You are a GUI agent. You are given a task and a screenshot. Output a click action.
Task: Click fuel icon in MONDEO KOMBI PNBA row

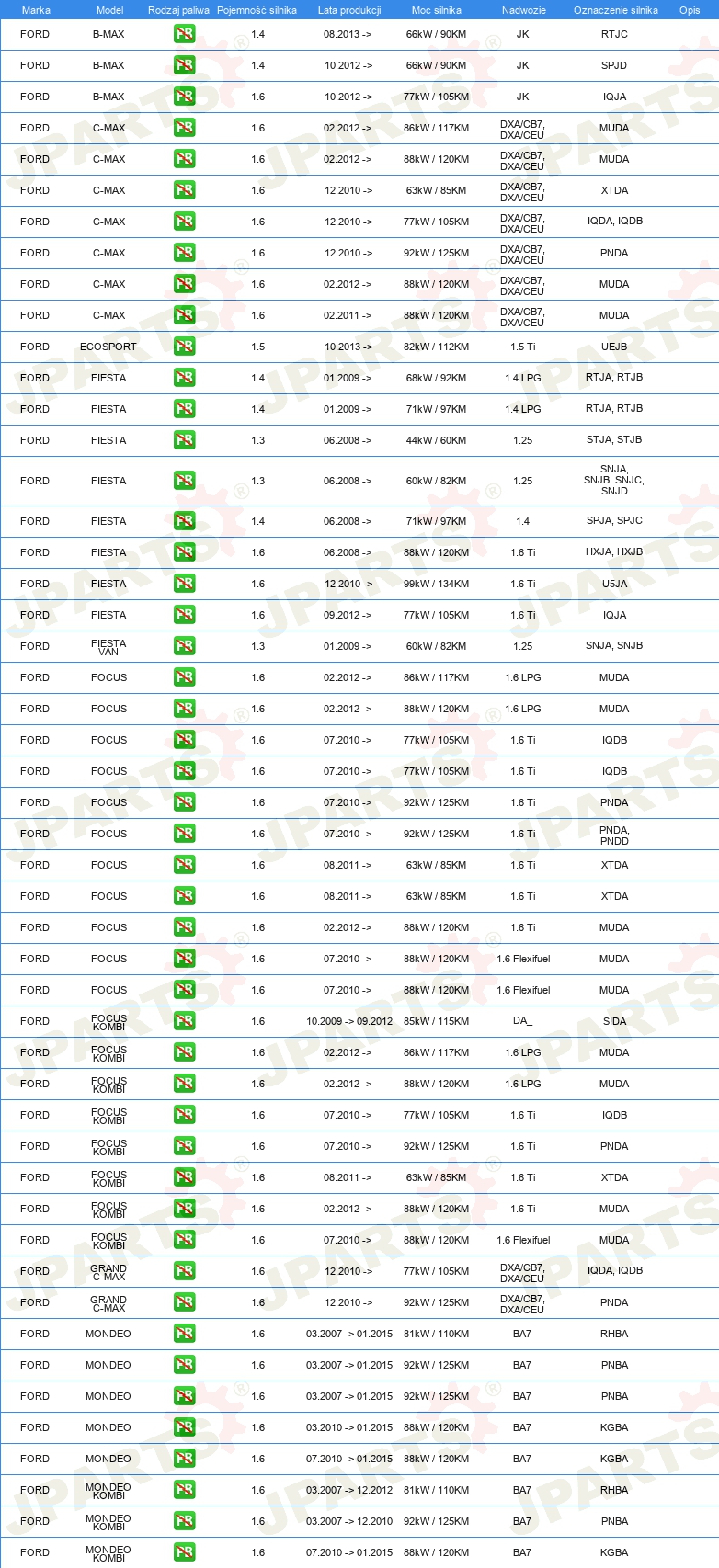pos(185,1521)
